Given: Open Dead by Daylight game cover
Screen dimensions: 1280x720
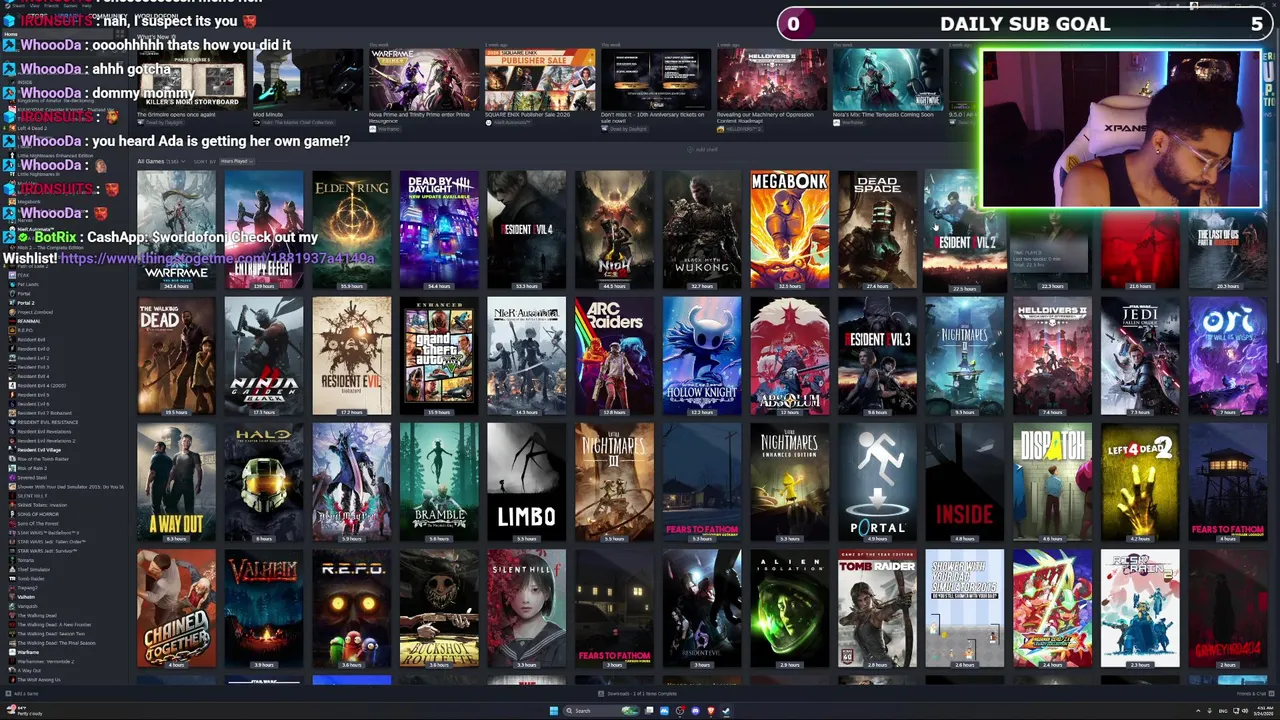Looking at the screenshot, I should pyautogui.click(x=439, y=230).
